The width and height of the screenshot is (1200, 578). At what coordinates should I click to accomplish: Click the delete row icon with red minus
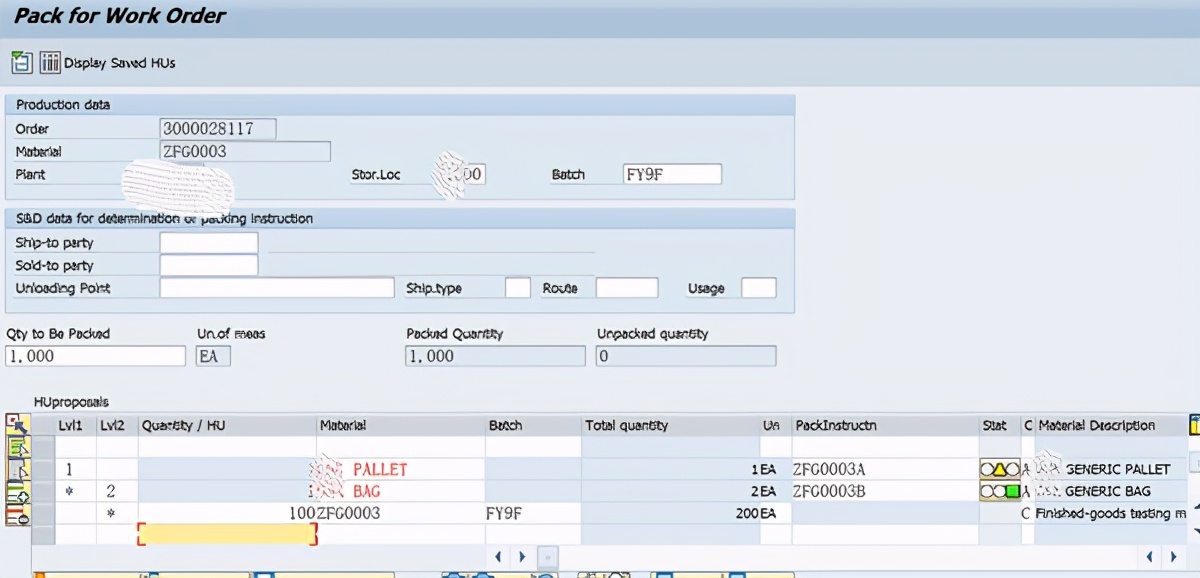pos(17,514)
